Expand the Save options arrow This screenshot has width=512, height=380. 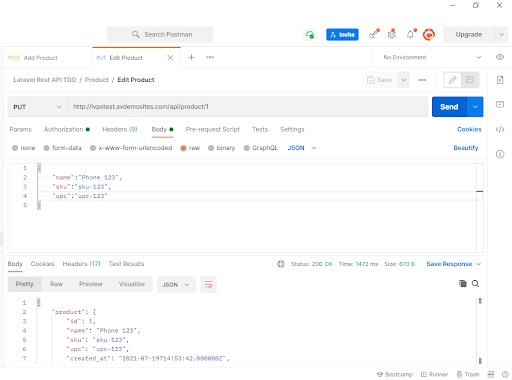coord(403,80)
